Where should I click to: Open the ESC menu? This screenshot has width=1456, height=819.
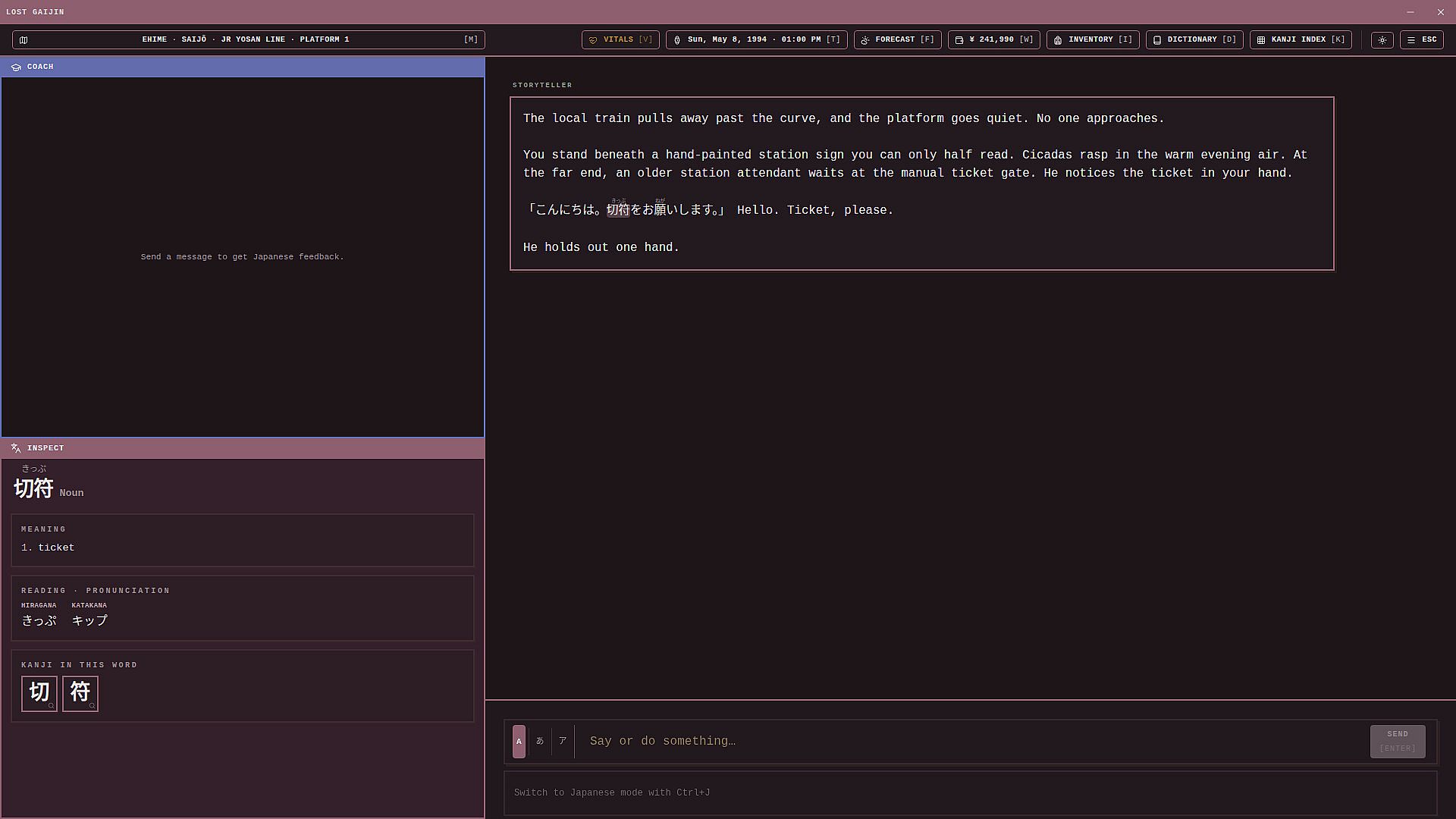pos(1422,40)
